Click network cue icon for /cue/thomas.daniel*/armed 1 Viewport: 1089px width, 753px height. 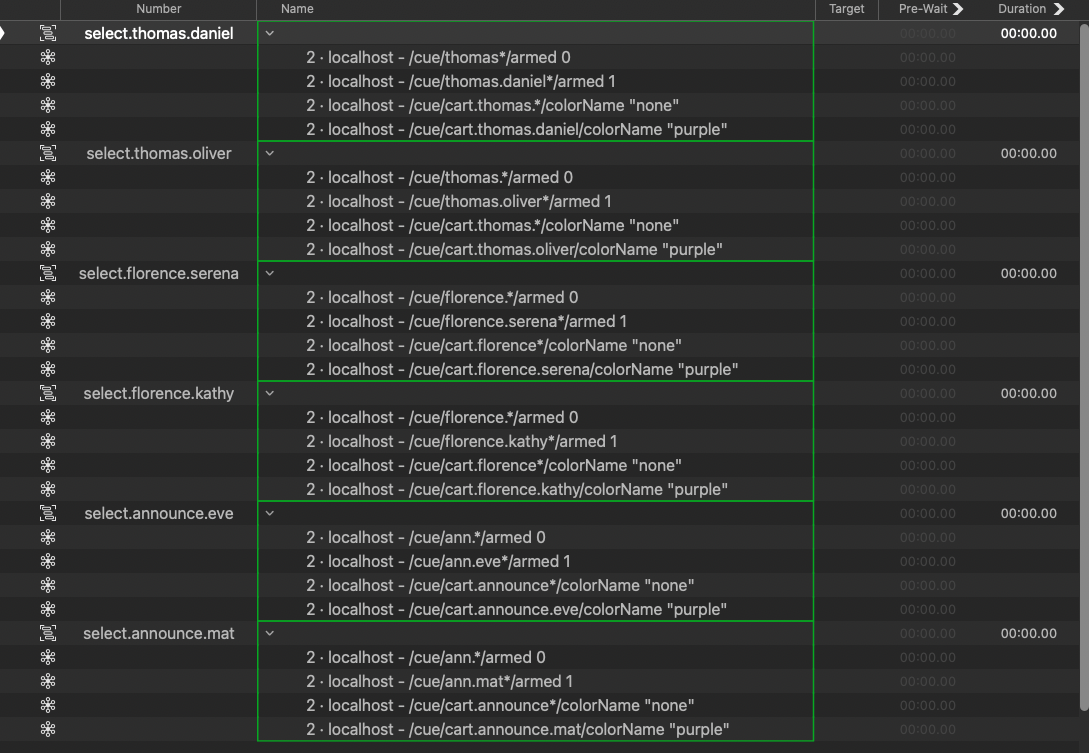click(47, 81)
